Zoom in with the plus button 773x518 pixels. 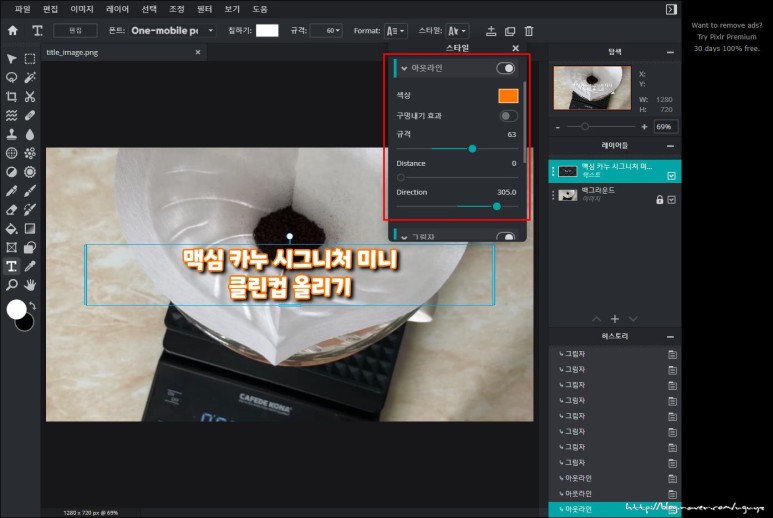click(x=644, y=127)
